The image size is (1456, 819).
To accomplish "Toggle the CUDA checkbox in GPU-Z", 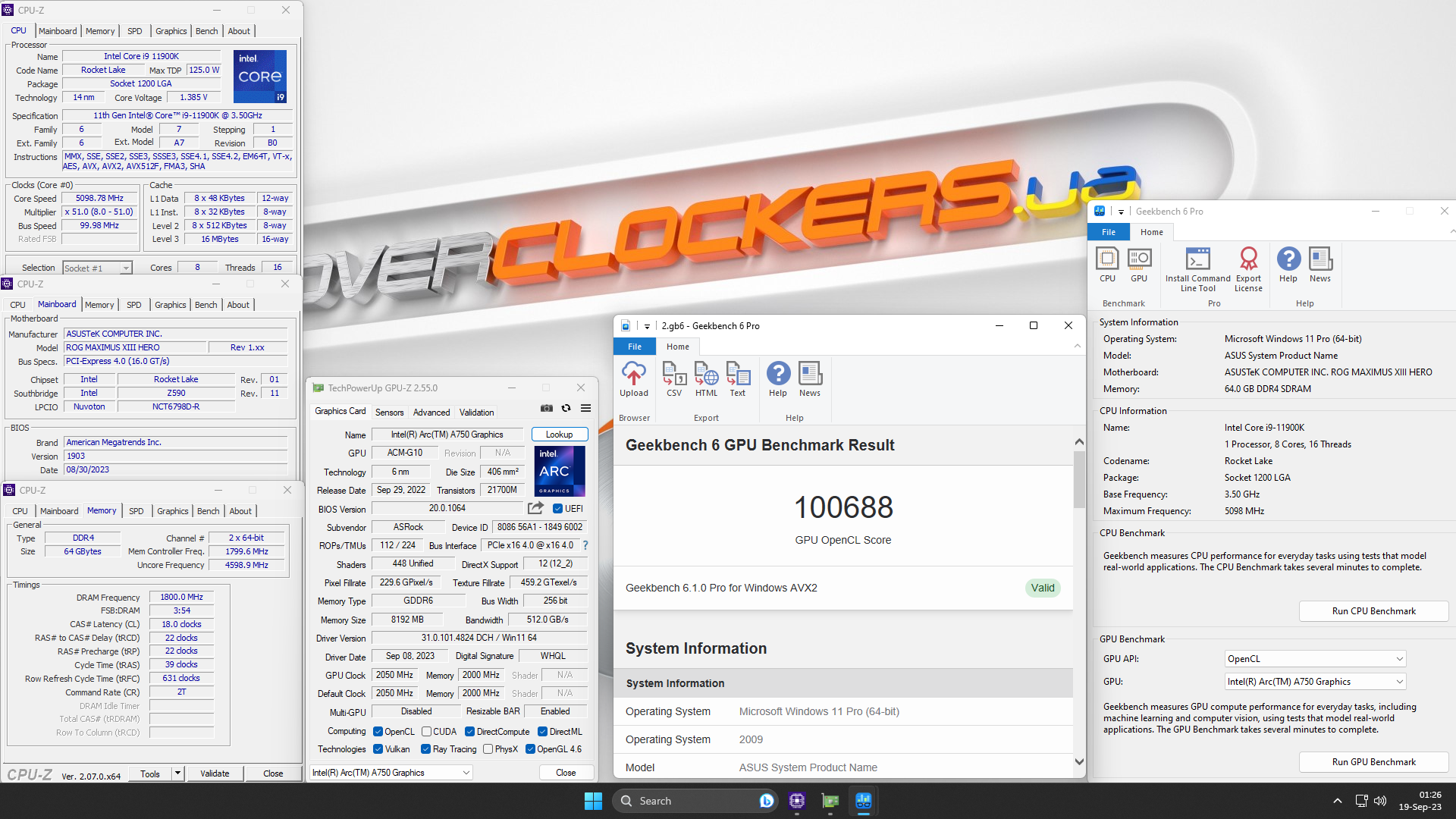I will [x=426, y=731].
